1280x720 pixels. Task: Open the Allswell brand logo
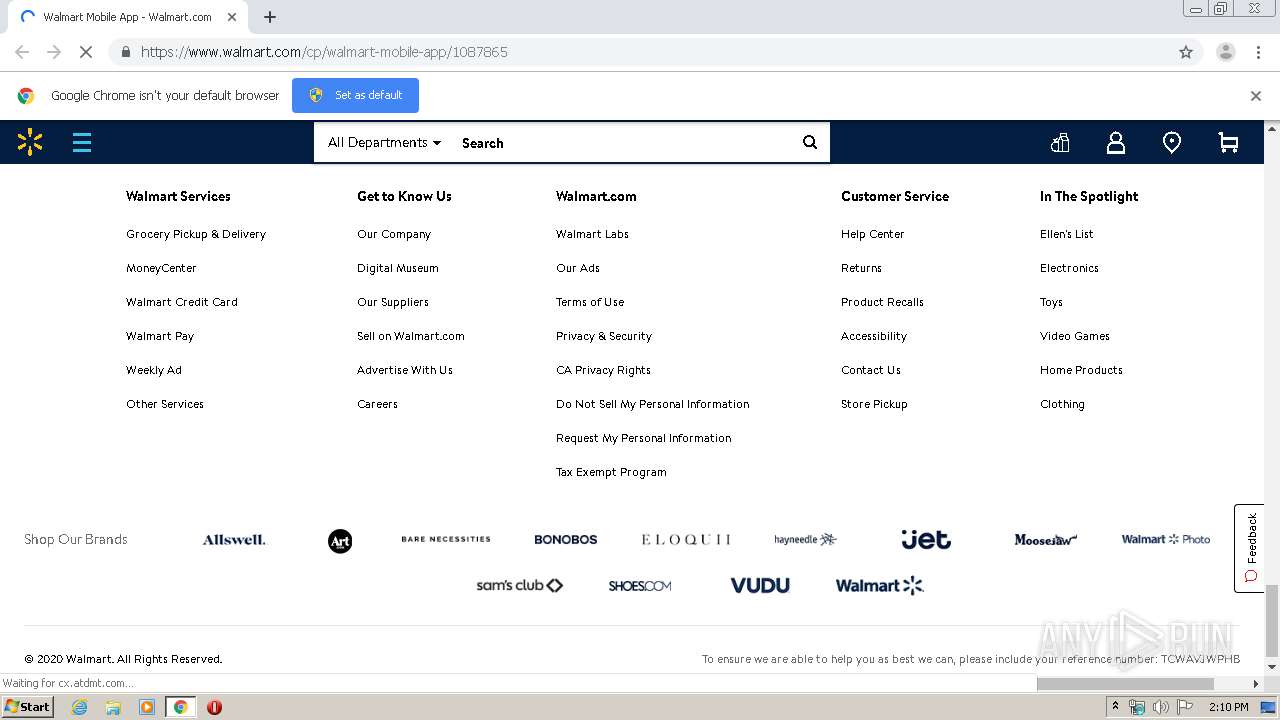click(x=234, y=540)
